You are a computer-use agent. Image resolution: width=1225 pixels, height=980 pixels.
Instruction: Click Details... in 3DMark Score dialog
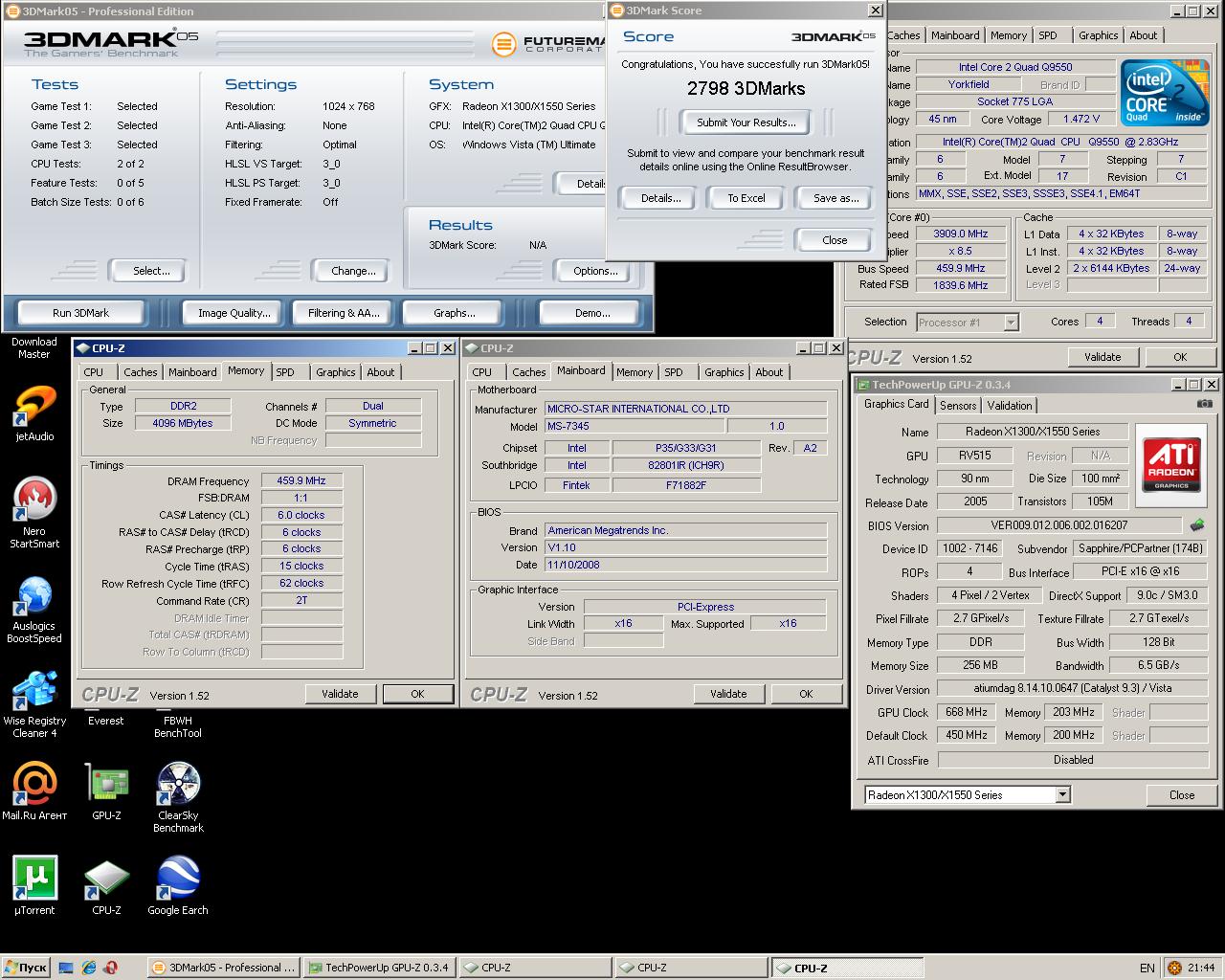point(660,198)
